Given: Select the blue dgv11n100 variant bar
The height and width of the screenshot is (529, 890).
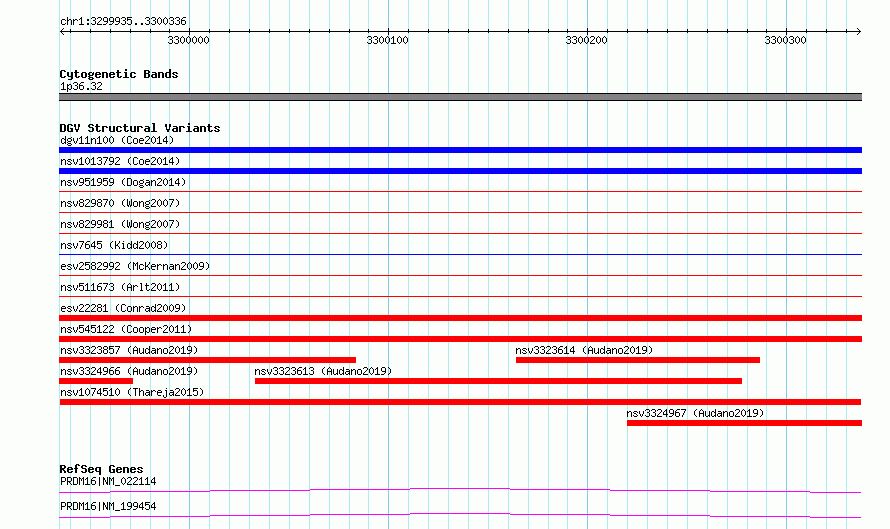Looking at the screenshot, I should click(460, 150).
